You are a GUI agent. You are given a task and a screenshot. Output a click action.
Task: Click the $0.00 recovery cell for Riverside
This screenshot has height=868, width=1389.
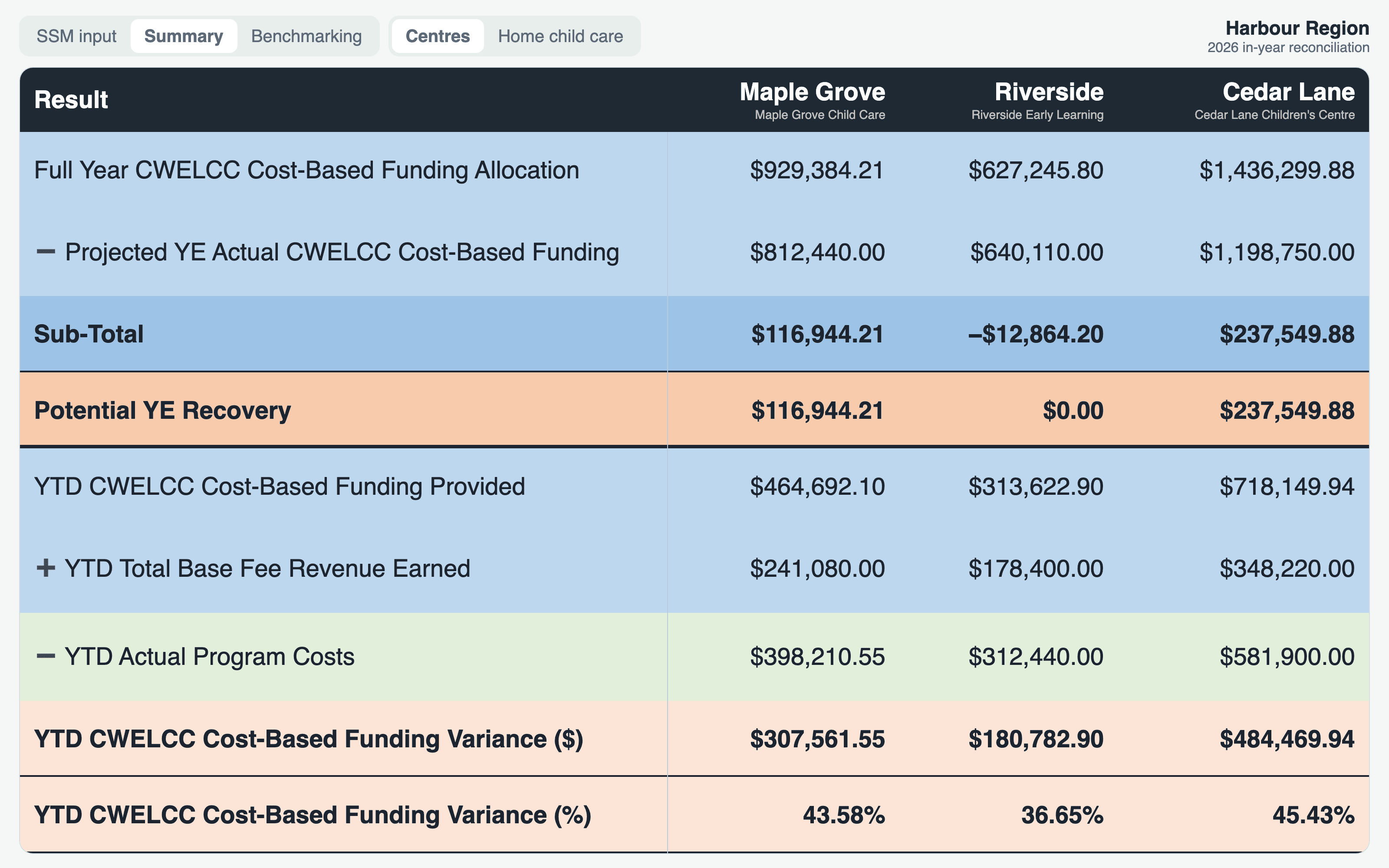(1073, 411)
